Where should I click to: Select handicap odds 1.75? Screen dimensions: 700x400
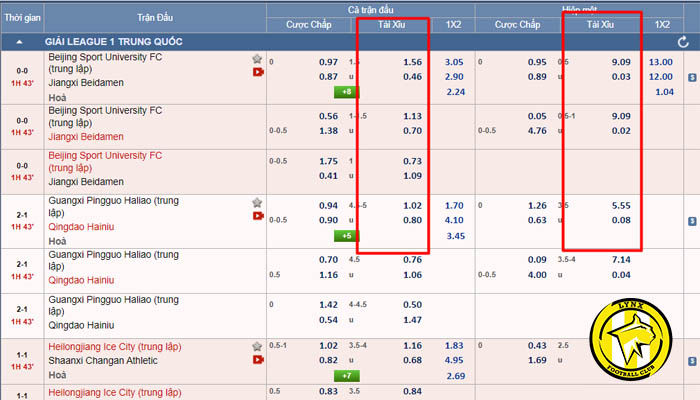point(328,161)
